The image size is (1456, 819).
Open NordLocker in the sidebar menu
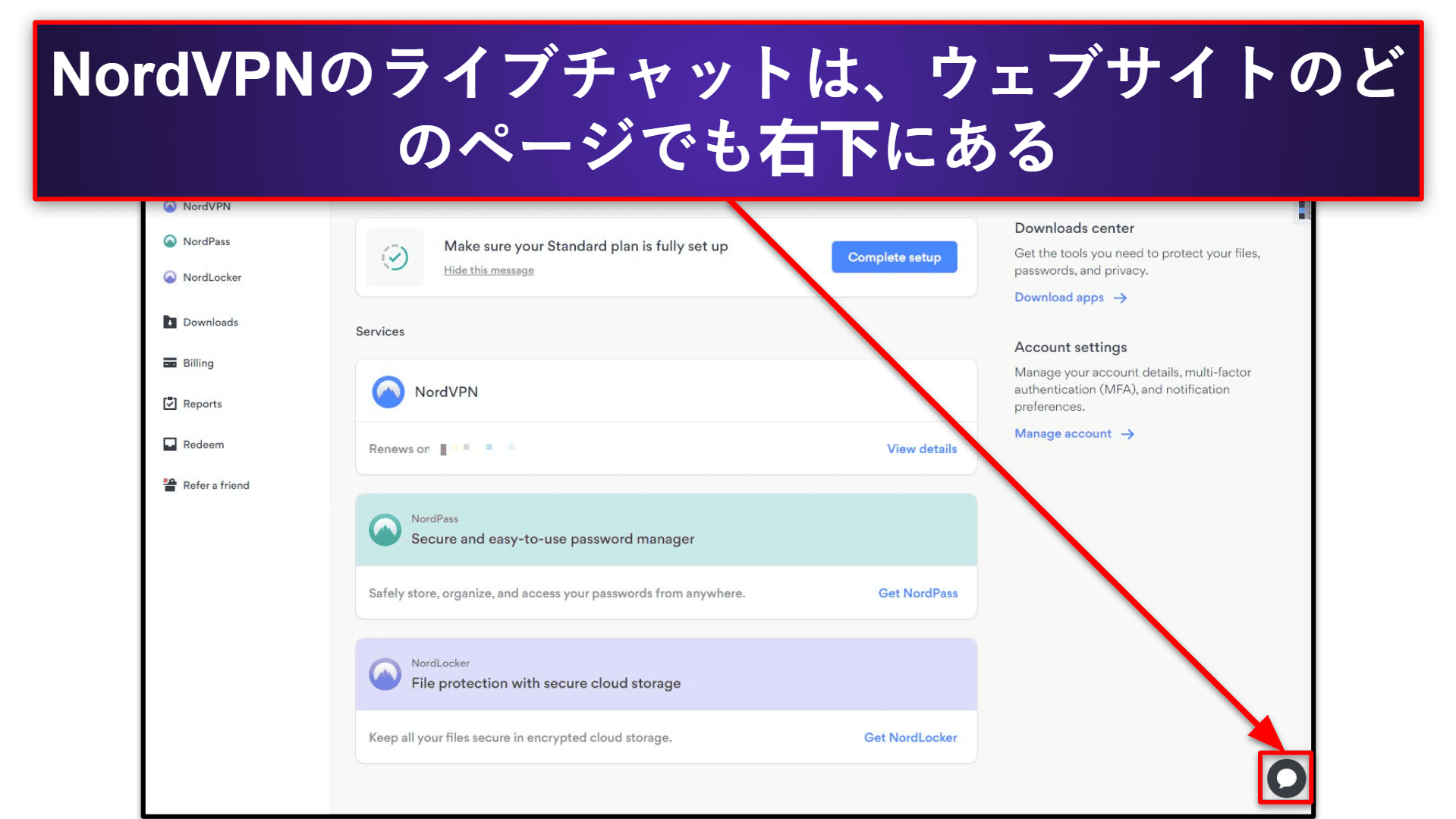212,277
